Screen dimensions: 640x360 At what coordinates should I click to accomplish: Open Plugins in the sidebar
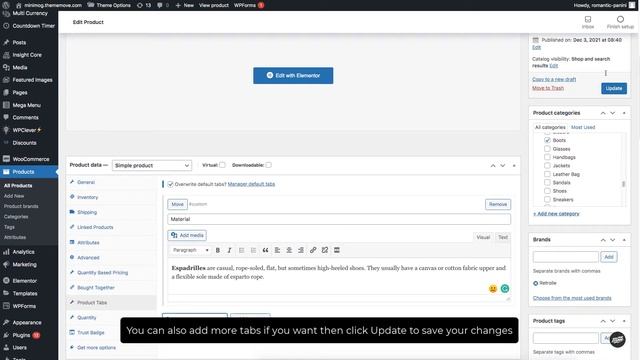(21, 335)
